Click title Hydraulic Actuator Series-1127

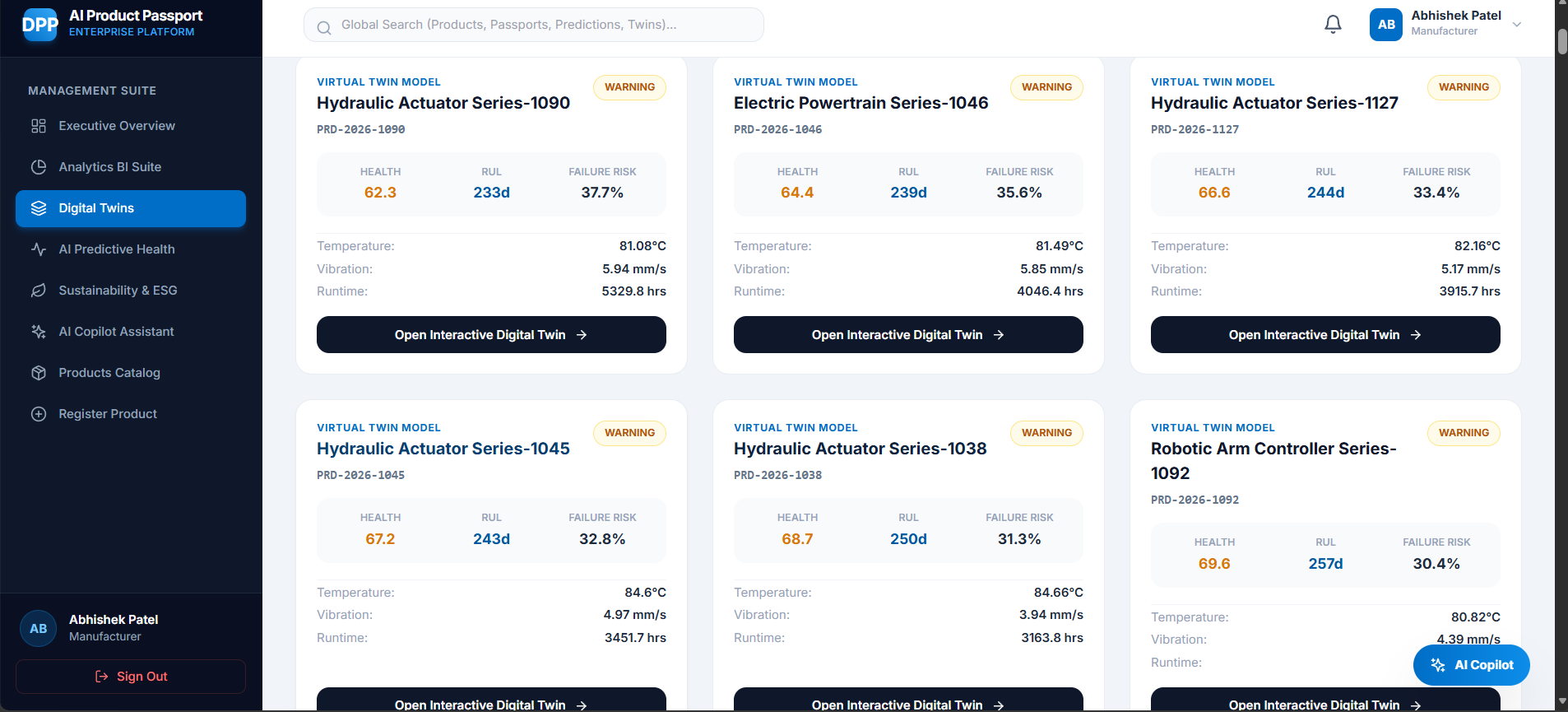1274,103
